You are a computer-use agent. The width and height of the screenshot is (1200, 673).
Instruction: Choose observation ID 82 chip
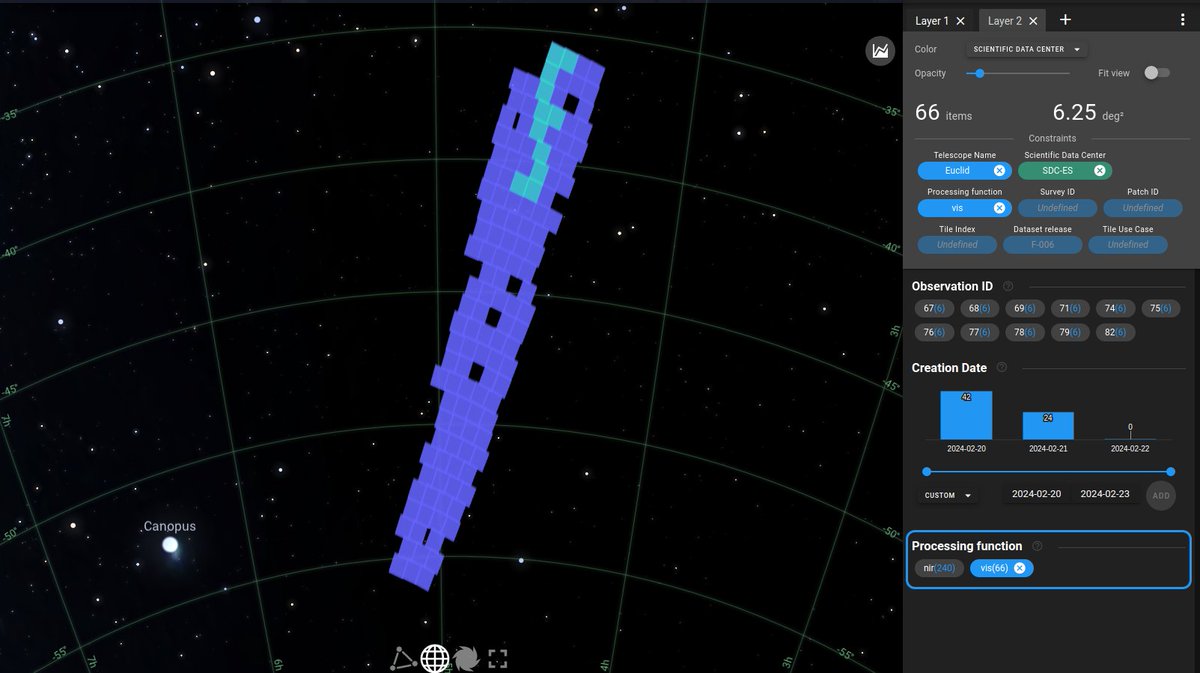point(1116,333)
